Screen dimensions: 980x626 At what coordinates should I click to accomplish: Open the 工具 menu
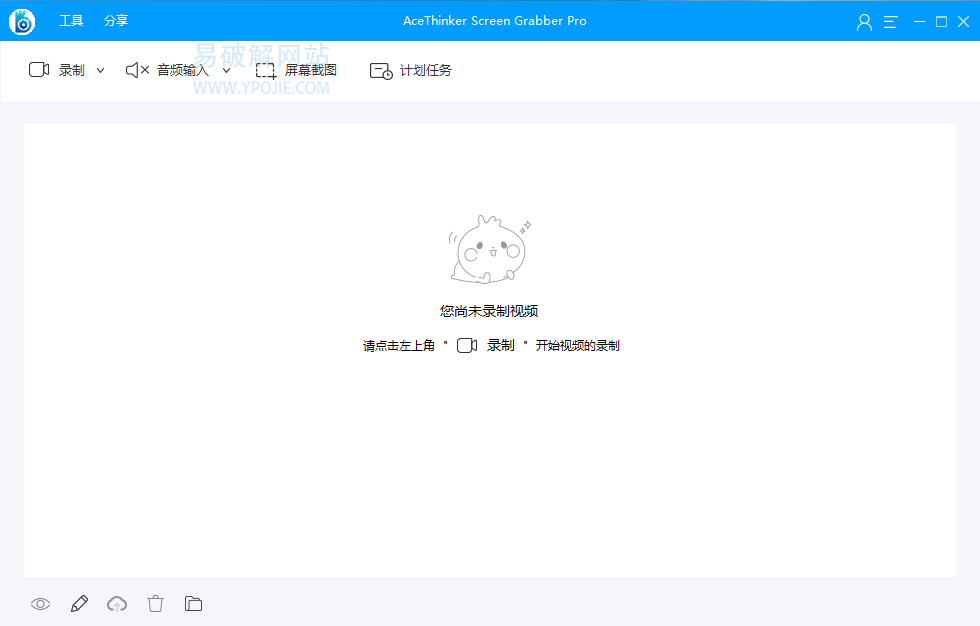coord(71,20)
